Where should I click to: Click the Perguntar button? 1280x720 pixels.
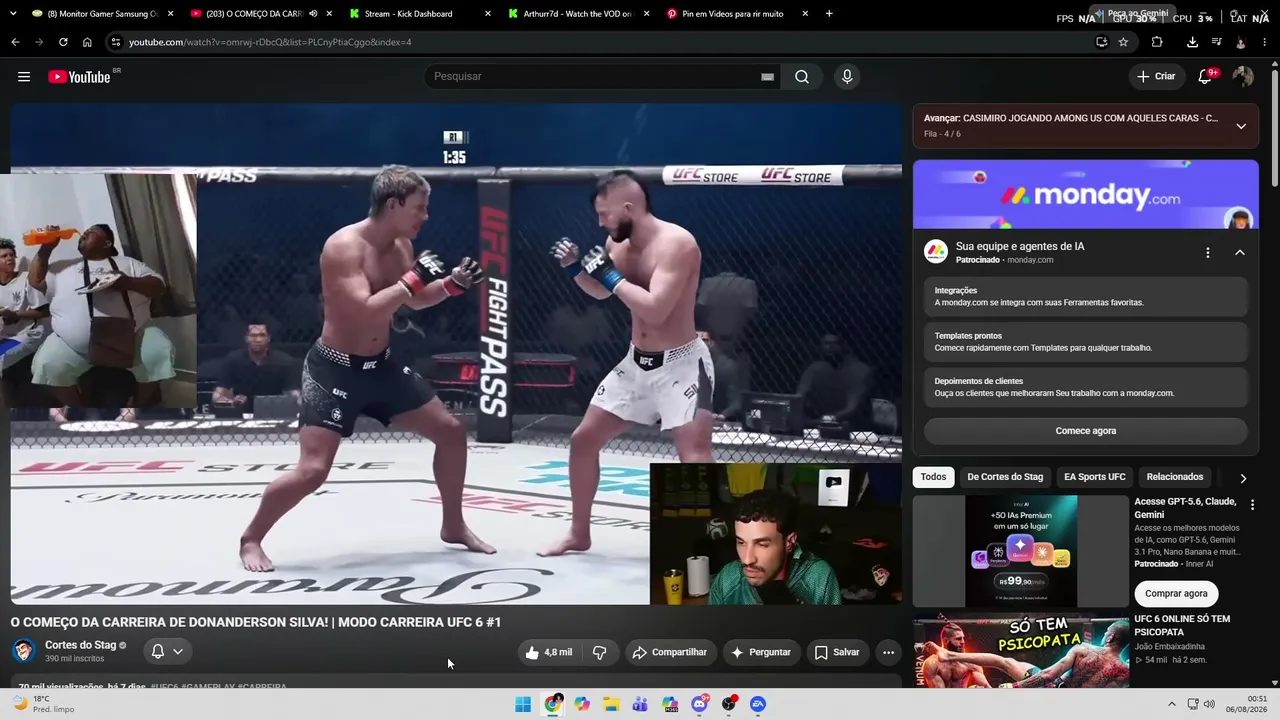pos(761,652)
